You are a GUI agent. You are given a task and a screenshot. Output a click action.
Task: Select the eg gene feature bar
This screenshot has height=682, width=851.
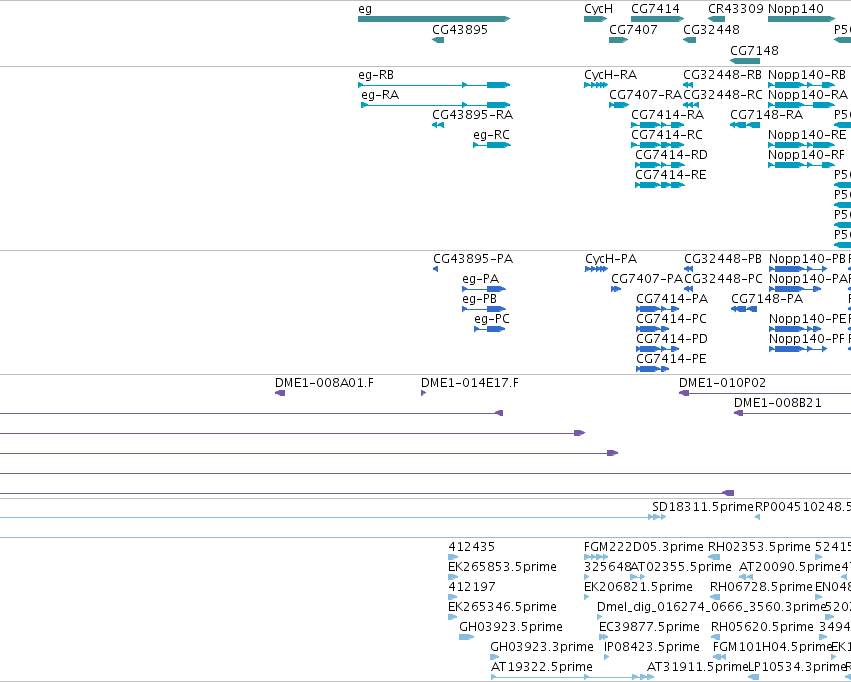click(434, 19)
